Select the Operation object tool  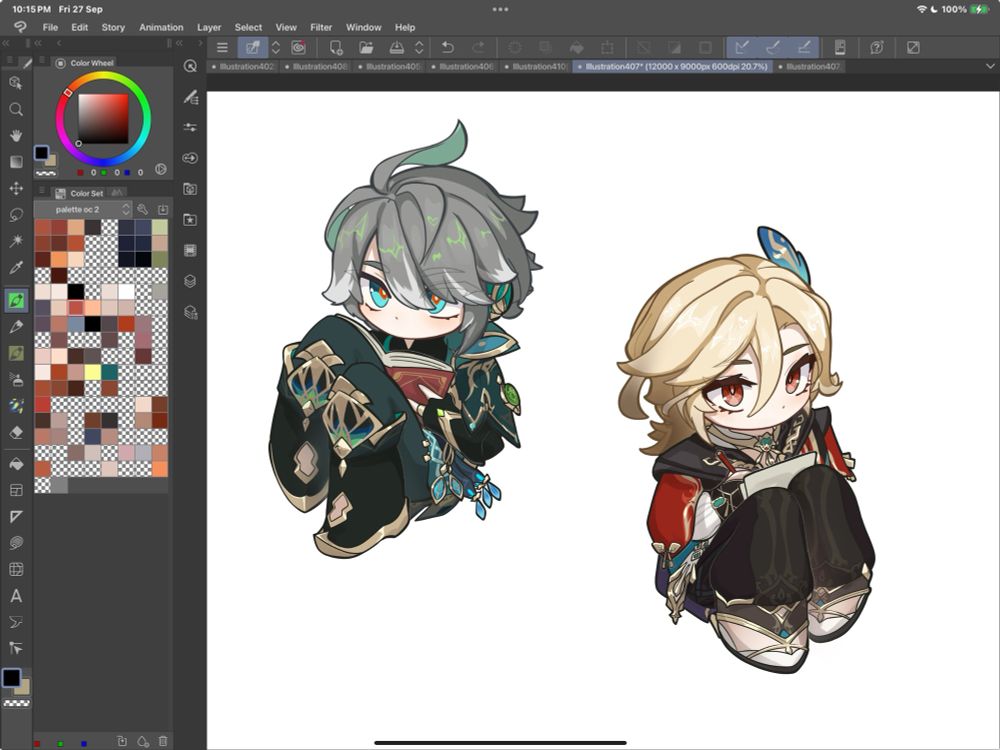16,83
